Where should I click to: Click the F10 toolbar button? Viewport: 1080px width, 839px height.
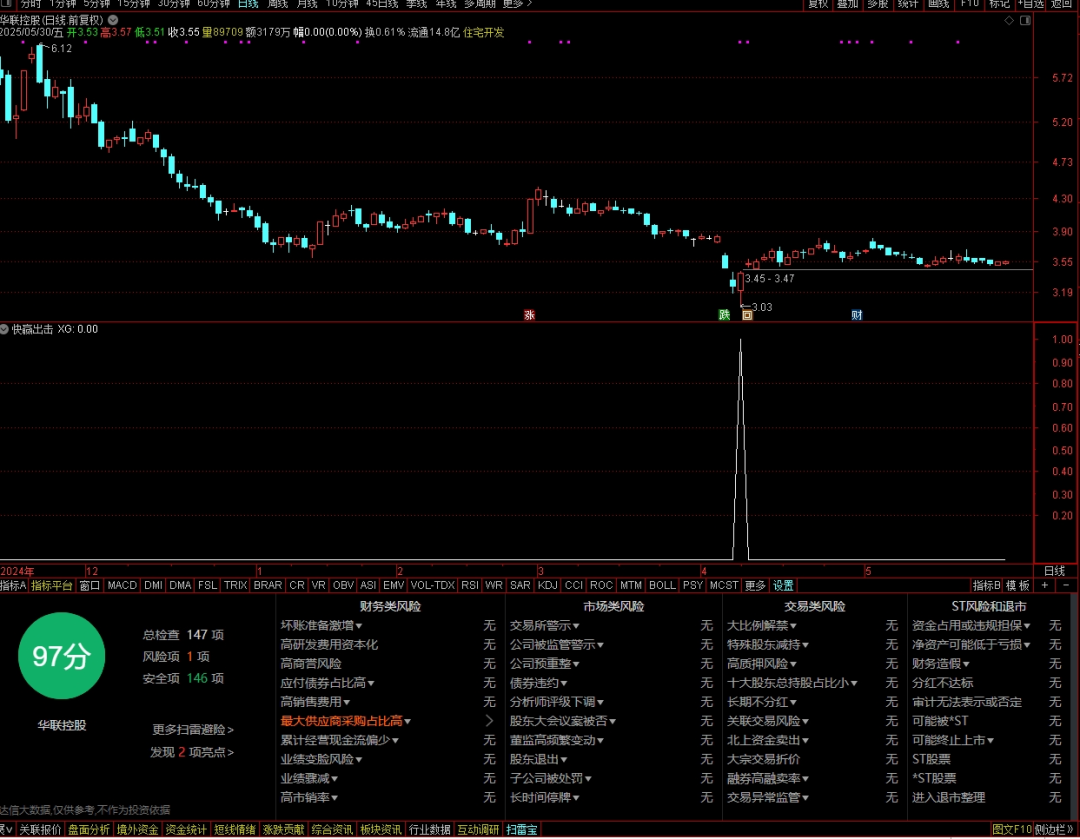point(970,4)
